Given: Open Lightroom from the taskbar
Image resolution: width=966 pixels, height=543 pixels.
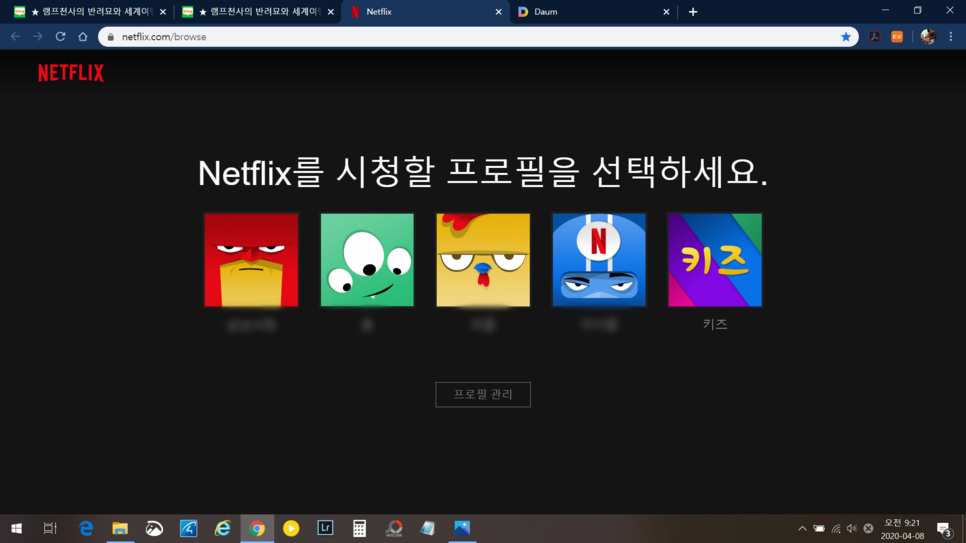Looking at the screenshot, I should (325, 528).
